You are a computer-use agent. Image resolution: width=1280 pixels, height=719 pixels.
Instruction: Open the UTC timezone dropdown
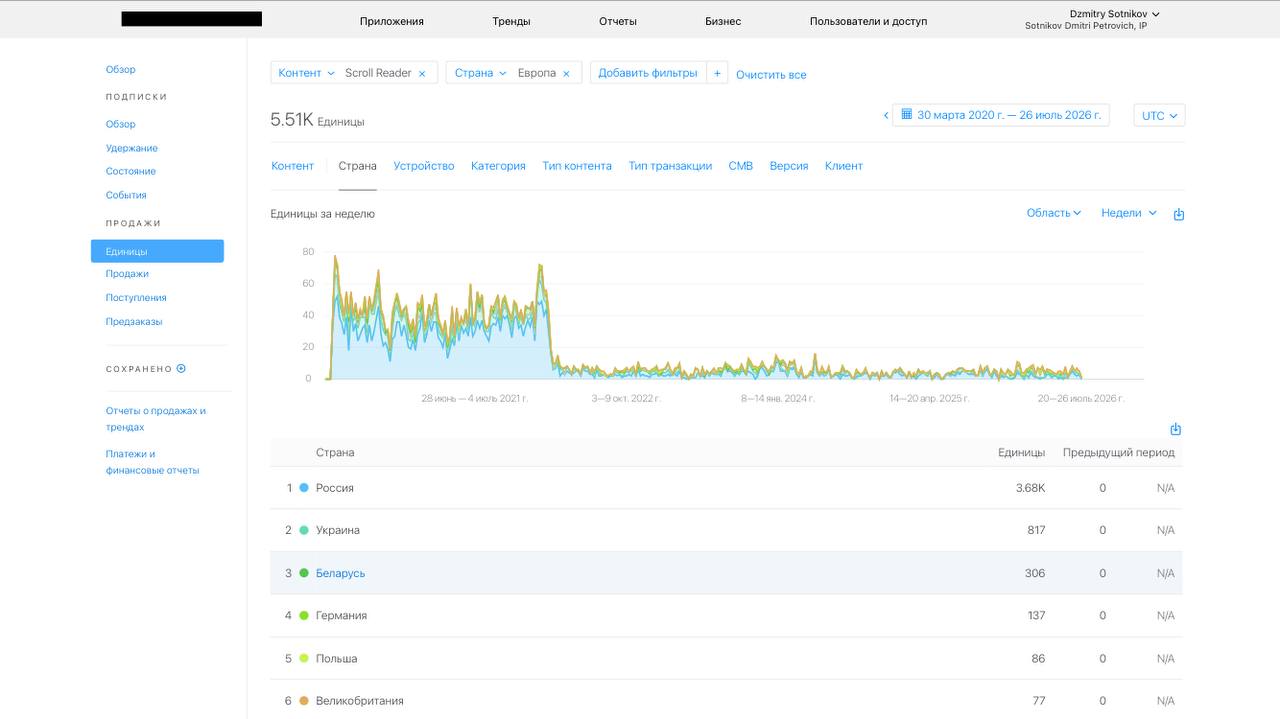(x=1159, y=115)
